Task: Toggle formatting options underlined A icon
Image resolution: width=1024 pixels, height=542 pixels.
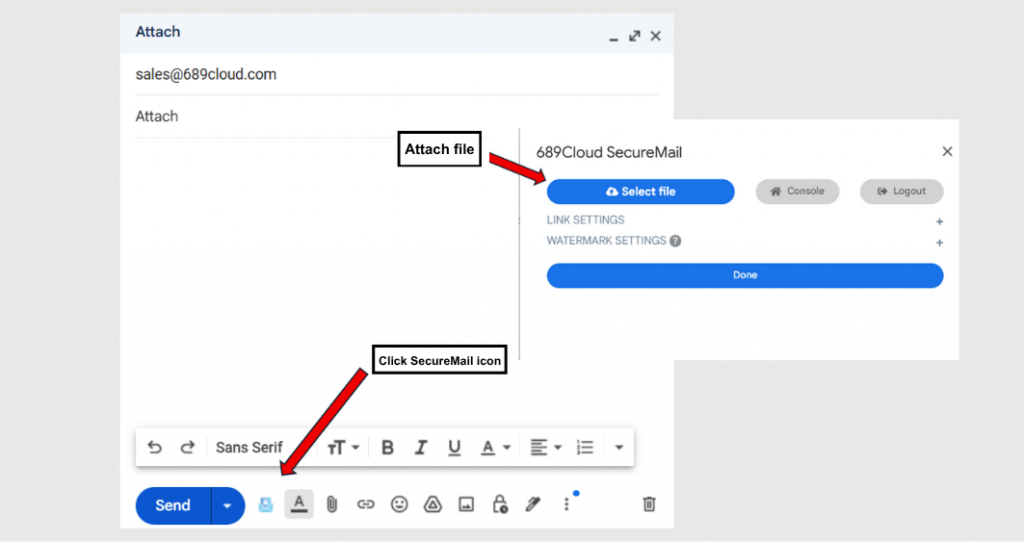Action: pyautogui.click(x=299, y=504)
